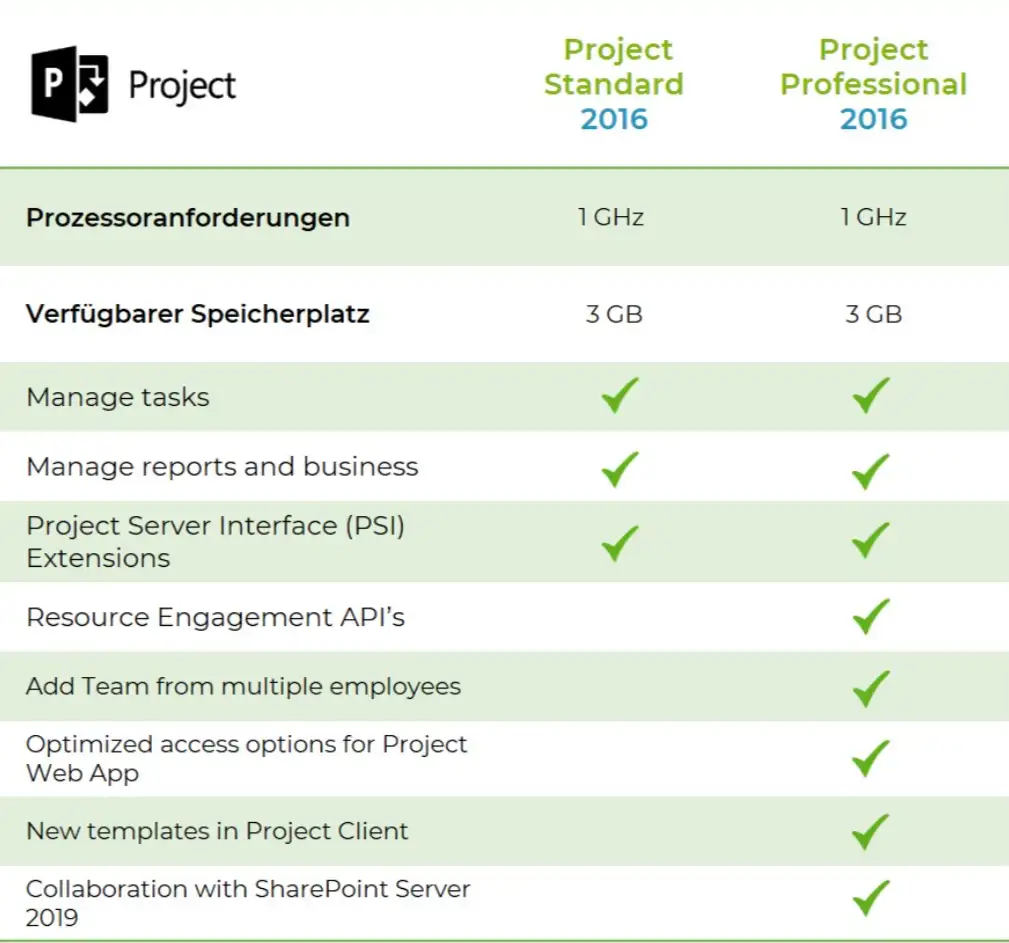Click Professional checkmark for Manage tasks
Image resolution: width=1009 pixels, height=943 pixels.
[x=872, y=396]
